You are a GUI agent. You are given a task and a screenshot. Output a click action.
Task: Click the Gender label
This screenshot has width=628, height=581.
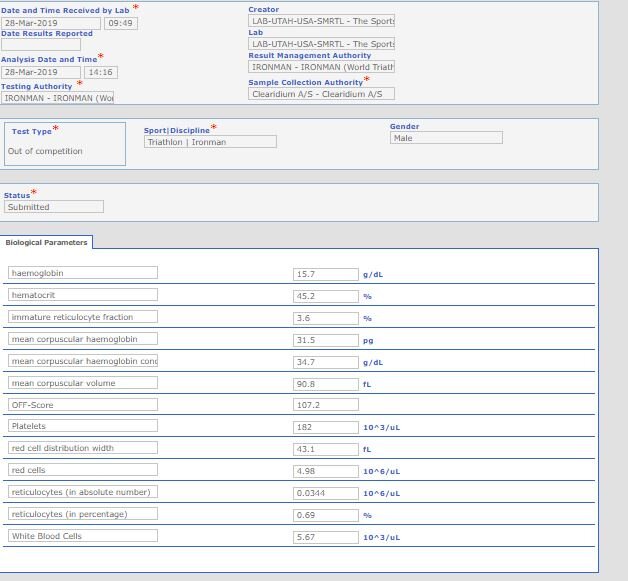click(405, 127)
